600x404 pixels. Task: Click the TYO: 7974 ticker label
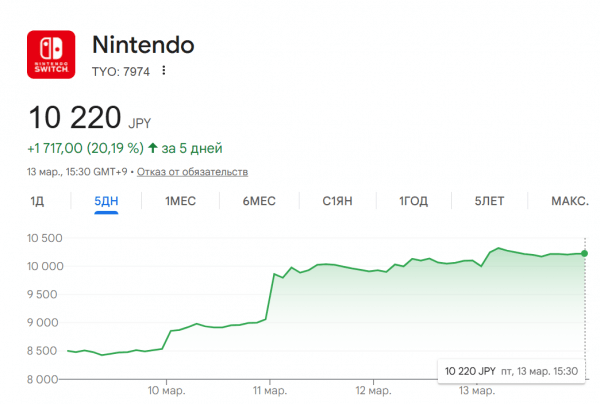pos(120,71)
